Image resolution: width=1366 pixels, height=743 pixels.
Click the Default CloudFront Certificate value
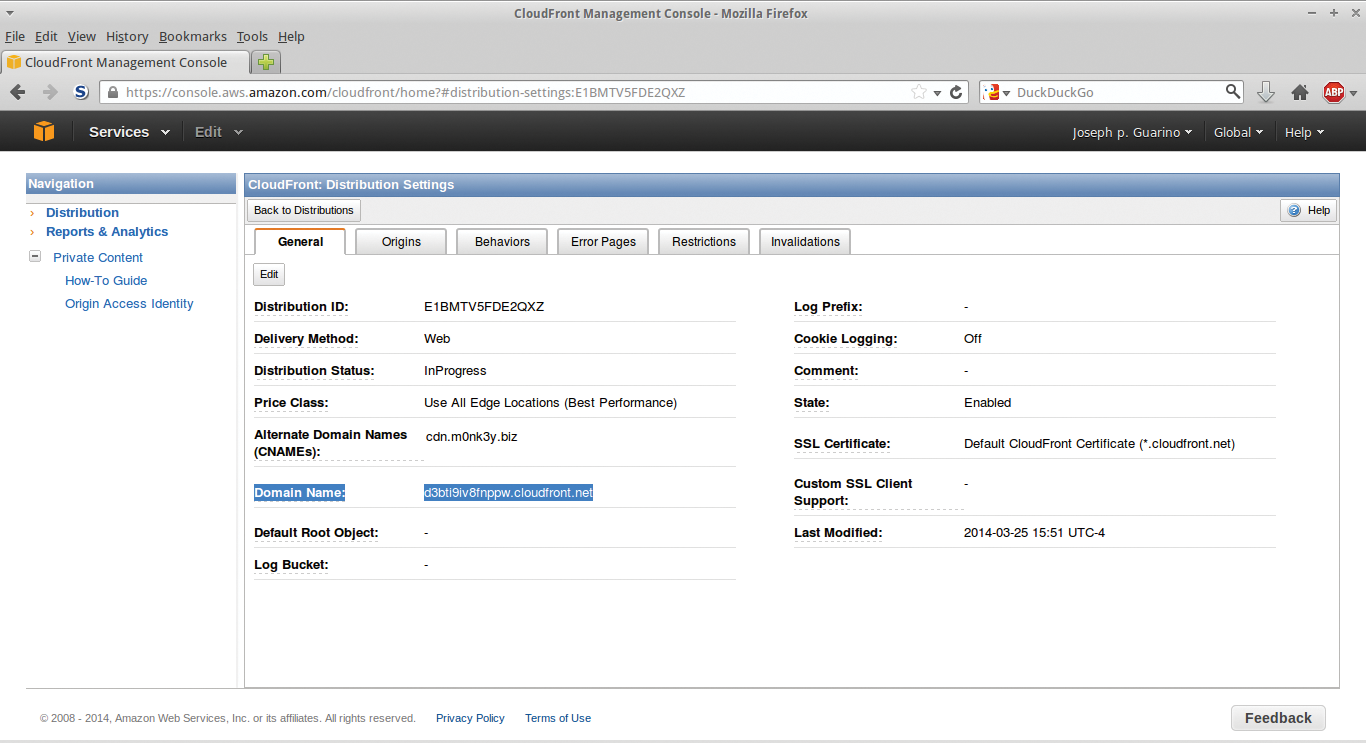coord(1099,444)
